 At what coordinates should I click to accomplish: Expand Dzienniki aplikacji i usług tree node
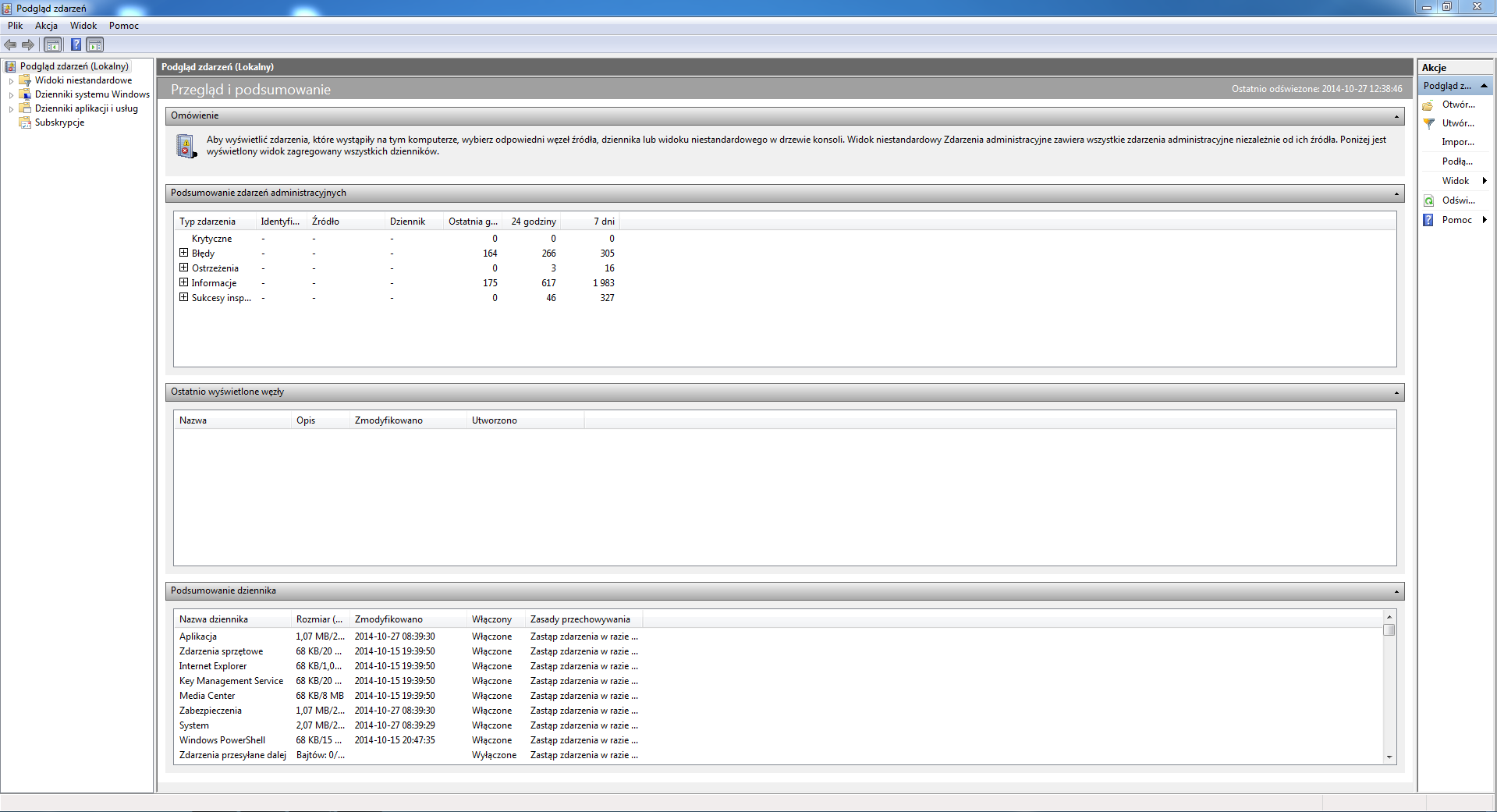[x=11, y=108]
